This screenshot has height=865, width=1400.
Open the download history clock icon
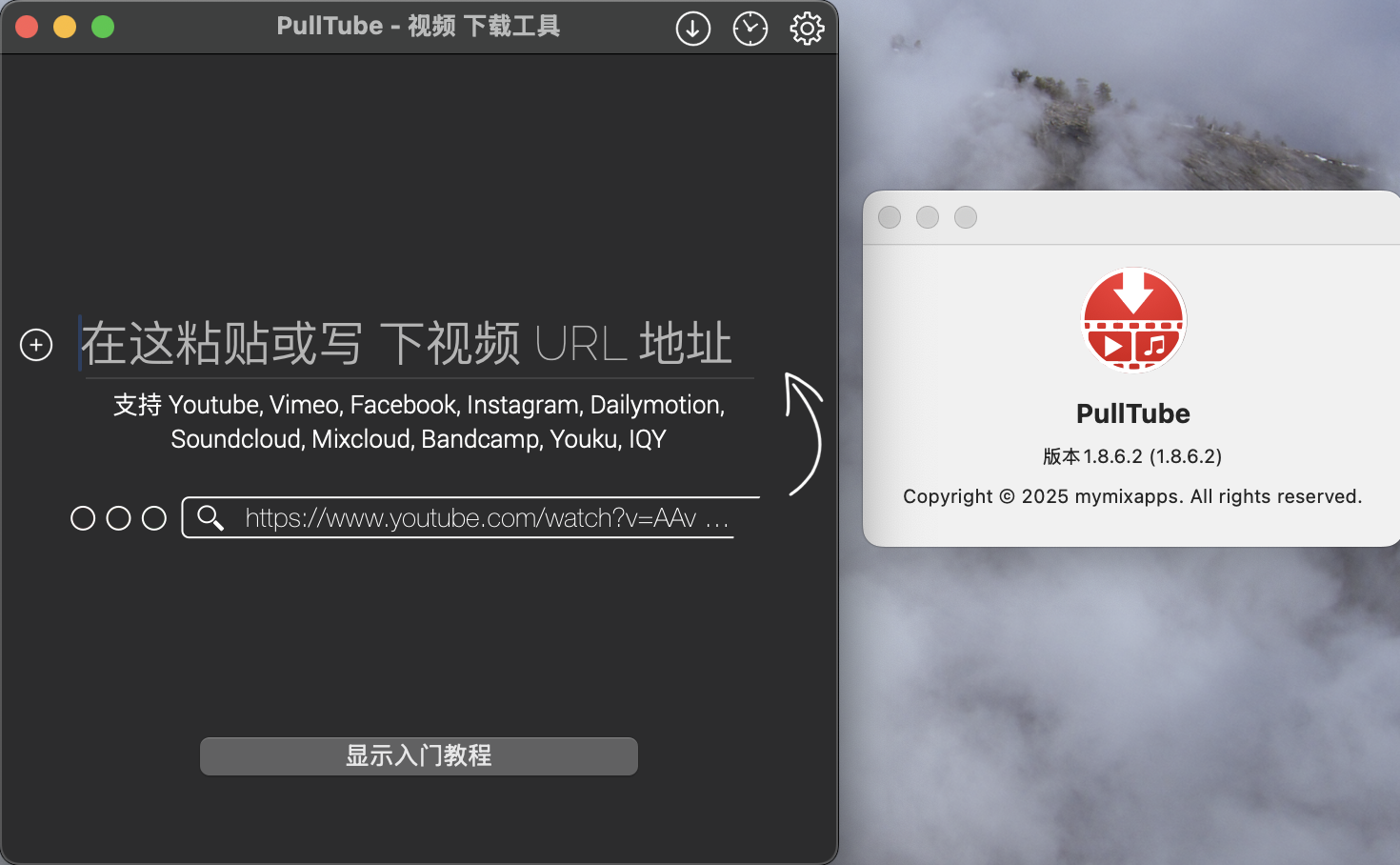click(750, 29)
